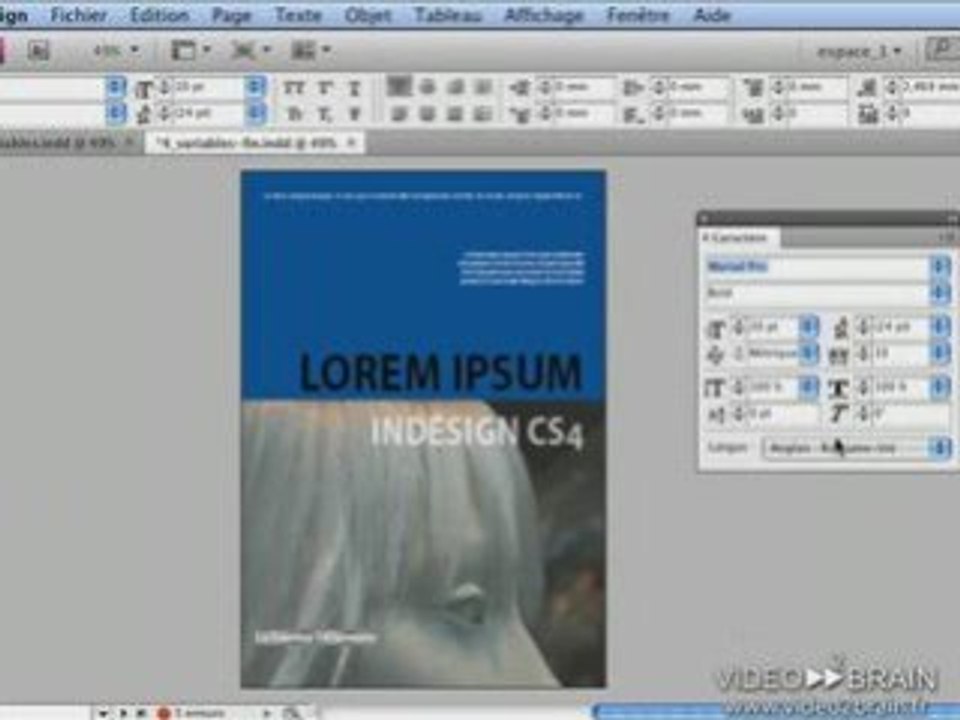The width and height of the screenshot is (960, 720).
Task: Select align left paragraph icon
Action: pyautogui.click(x=399, y=88)
